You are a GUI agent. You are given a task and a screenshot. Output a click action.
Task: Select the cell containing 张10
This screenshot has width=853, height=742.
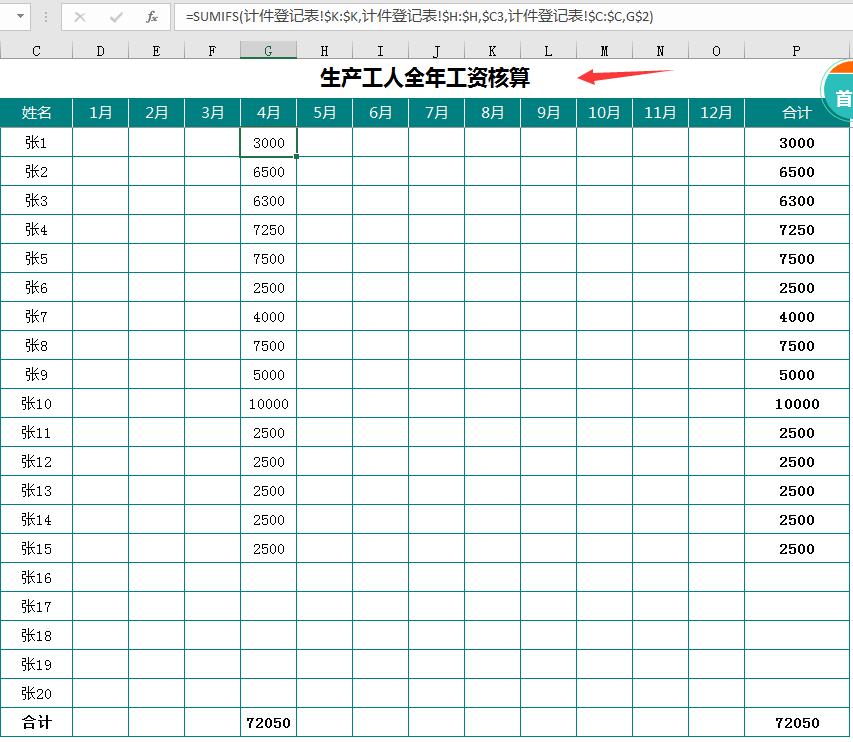(36, 404)
